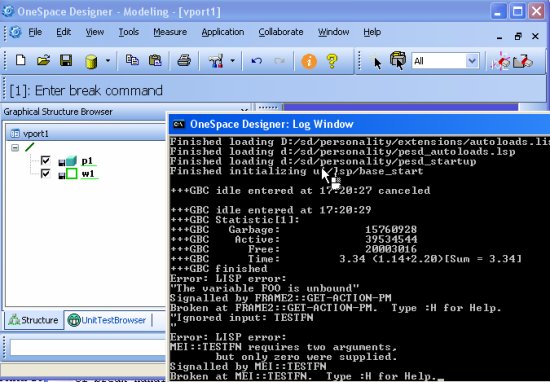550x382 pixels.
Task: Click the New file toolbar icon
Action: click(21, 61)
